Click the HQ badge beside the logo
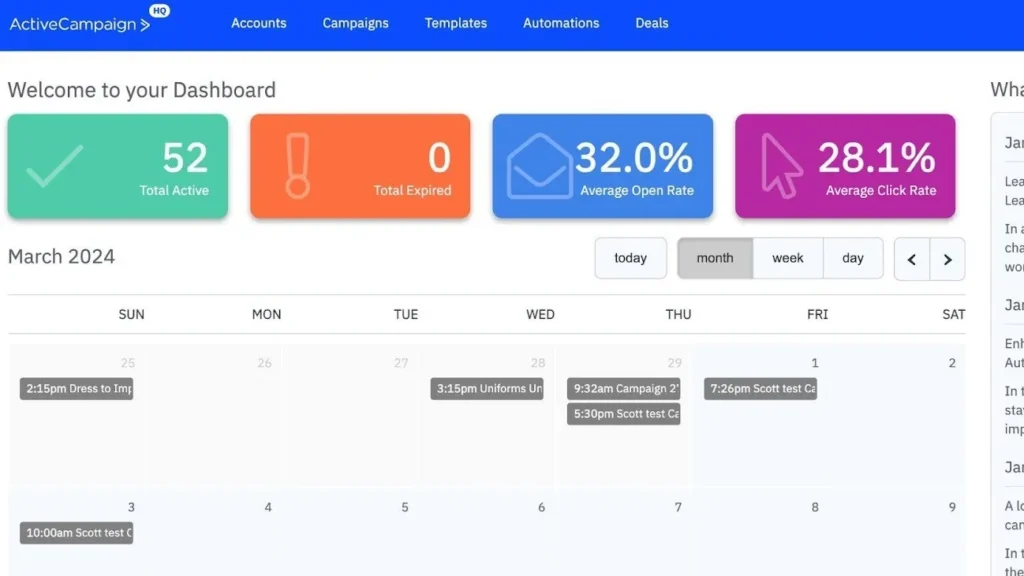The height and width of the screenshot is (576, 1024). [x=158, y=13]
